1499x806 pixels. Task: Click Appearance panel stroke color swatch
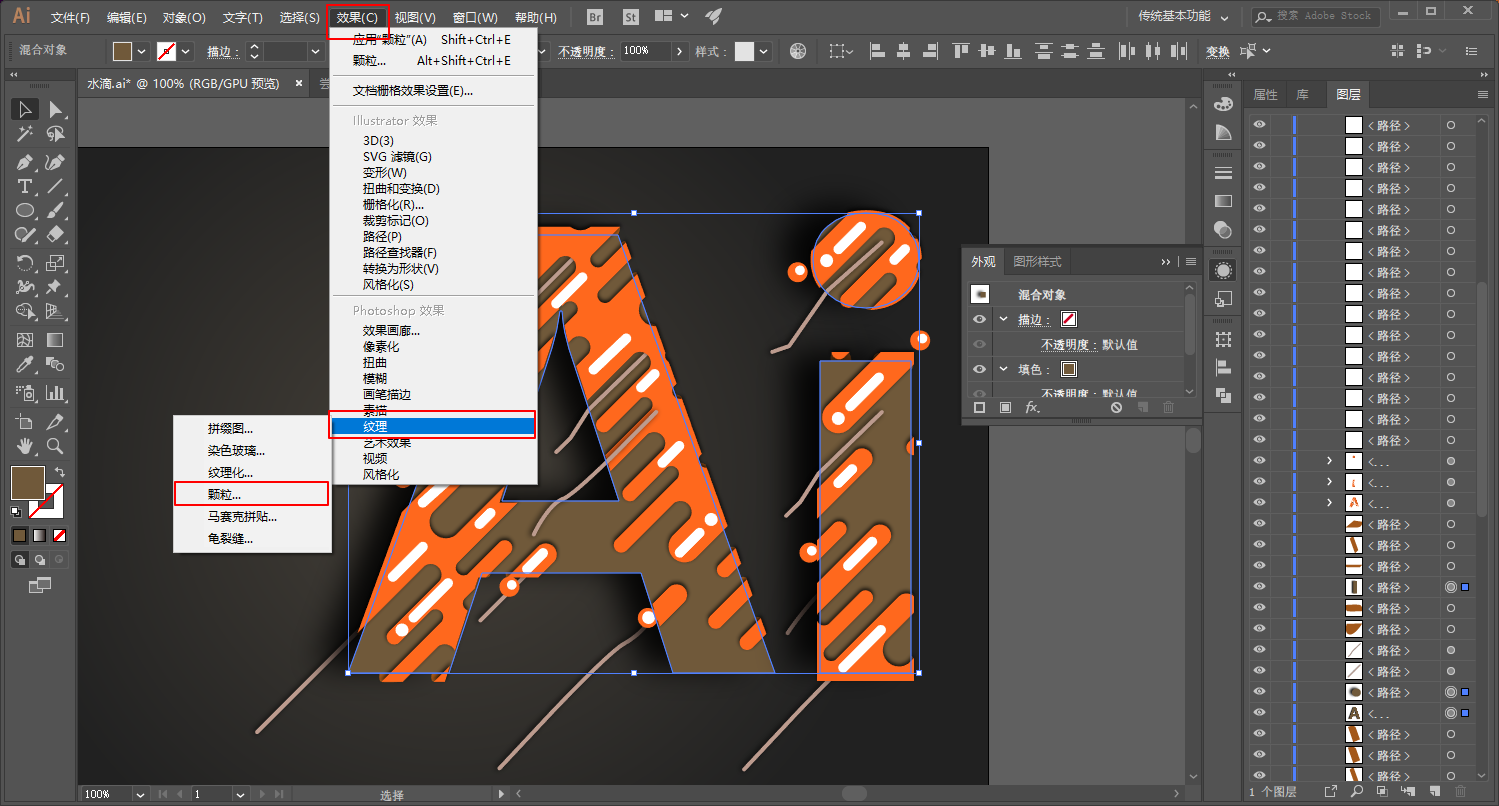pyautogui.click(x=1069, y=320)
